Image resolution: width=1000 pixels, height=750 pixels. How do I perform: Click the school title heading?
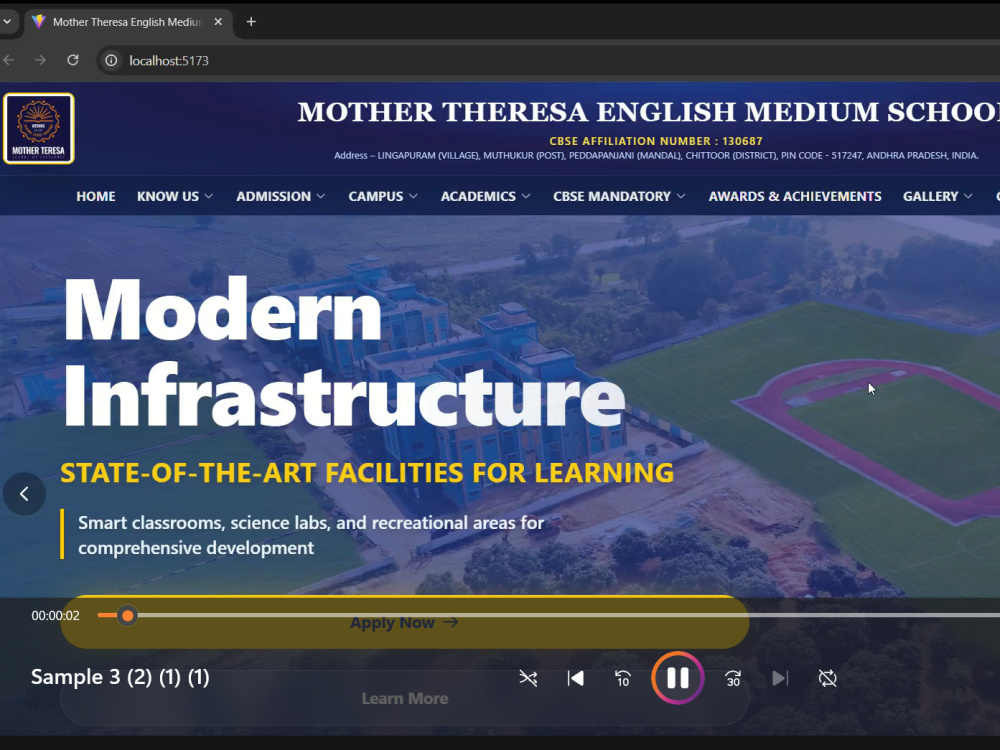pos(649,112)
